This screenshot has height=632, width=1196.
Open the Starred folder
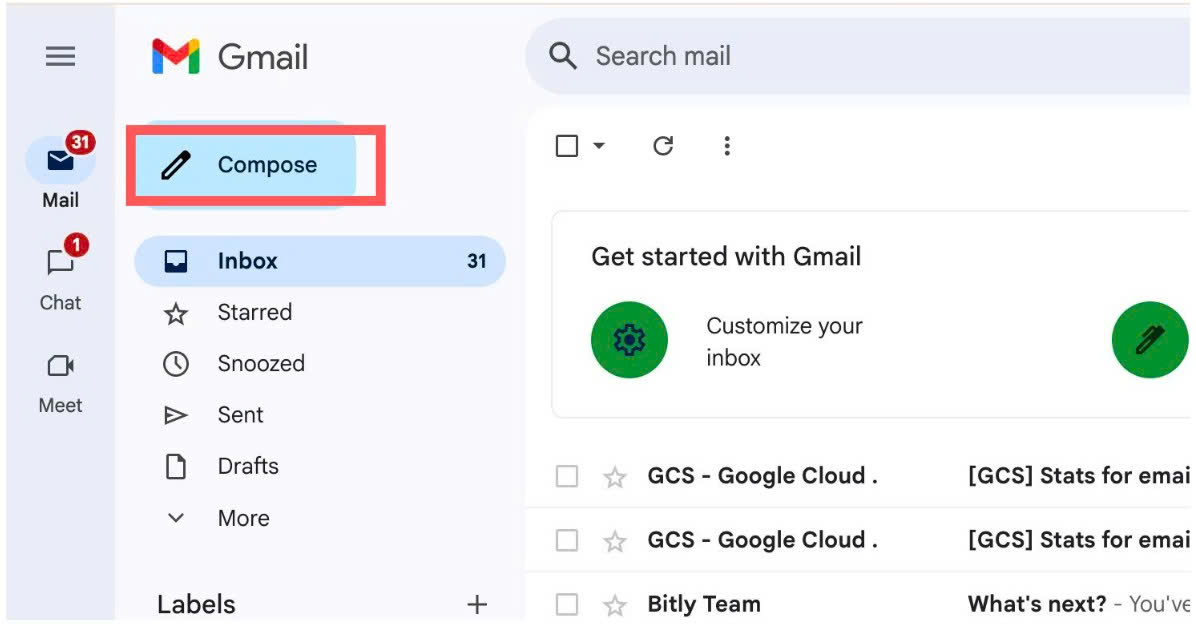coord(320,313)
